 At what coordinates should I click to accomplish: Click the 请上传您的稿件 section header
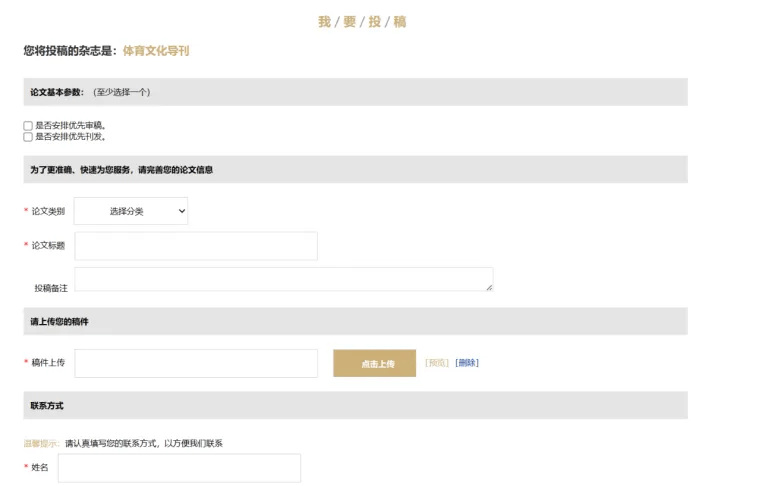pyautogui.click(x=59, y=321)
